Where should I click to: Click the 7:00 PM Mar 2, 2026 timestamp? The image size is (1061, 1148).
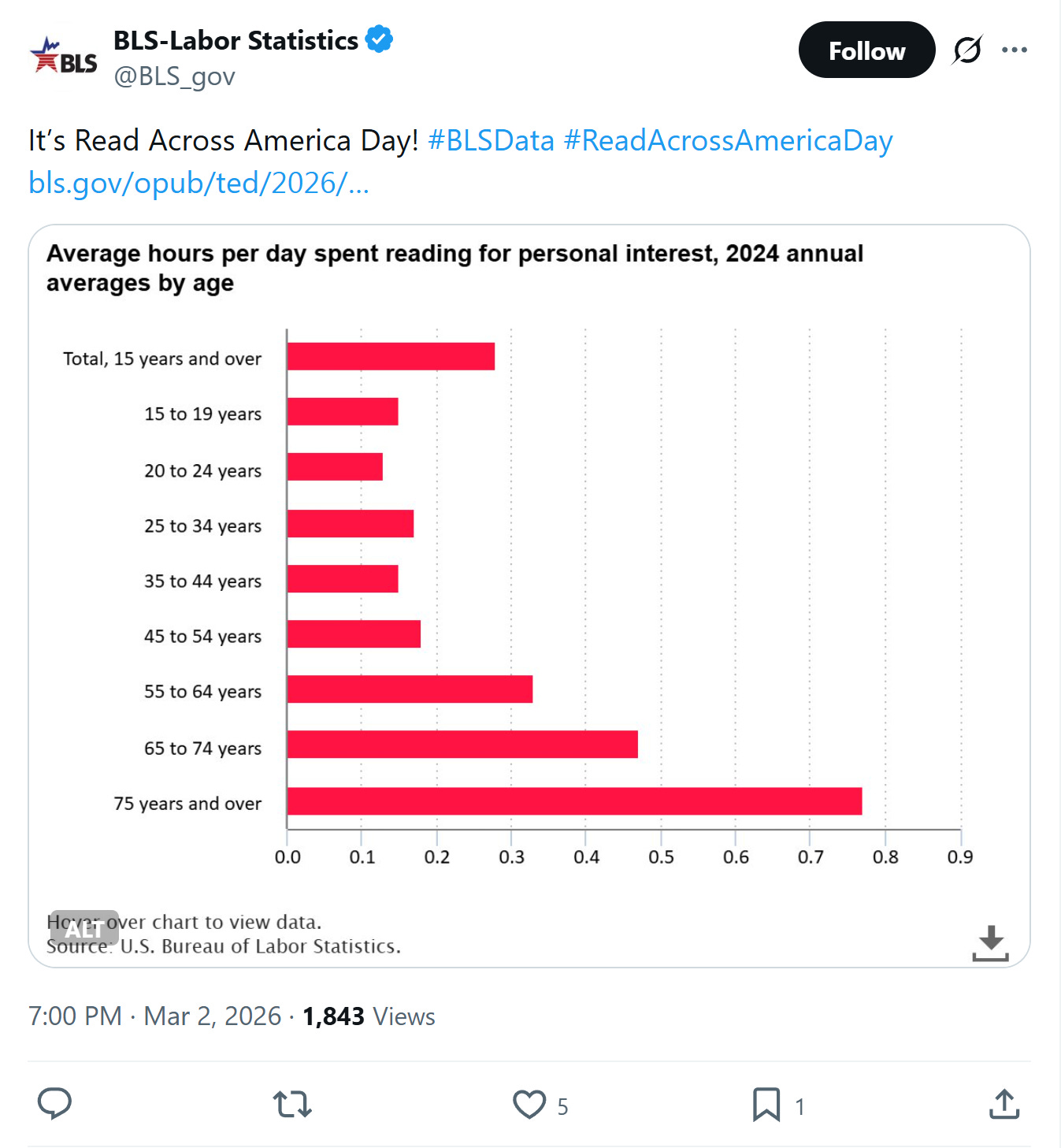coord(154,1016)
